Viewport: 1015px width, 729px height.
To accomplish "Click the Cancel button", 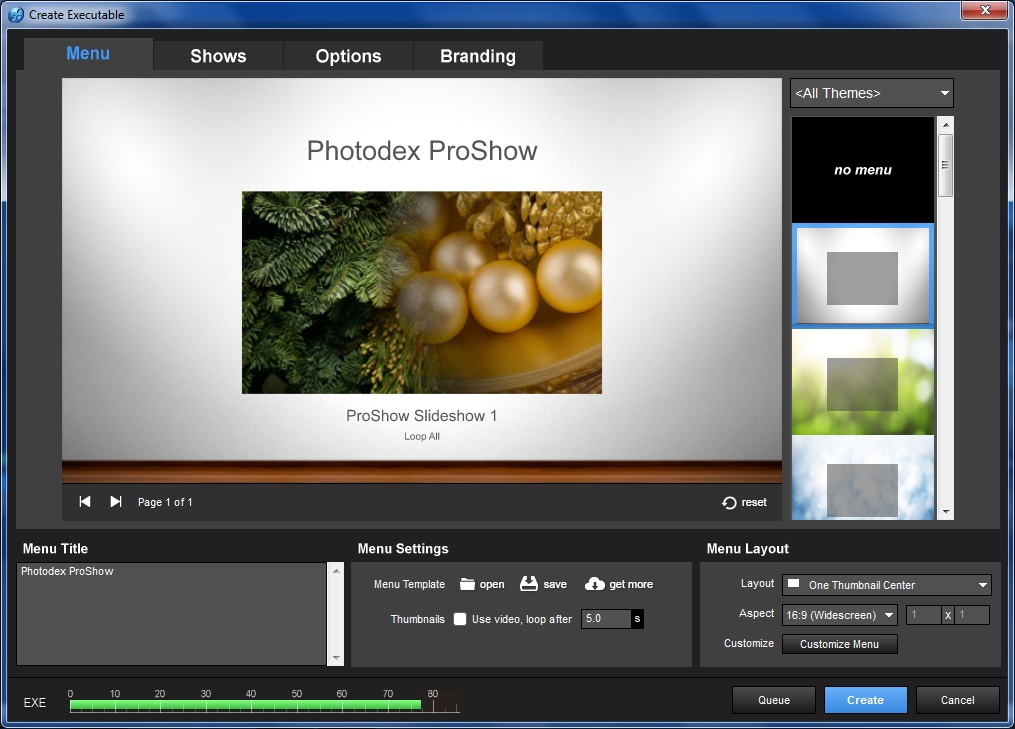I will click(957, 700).
